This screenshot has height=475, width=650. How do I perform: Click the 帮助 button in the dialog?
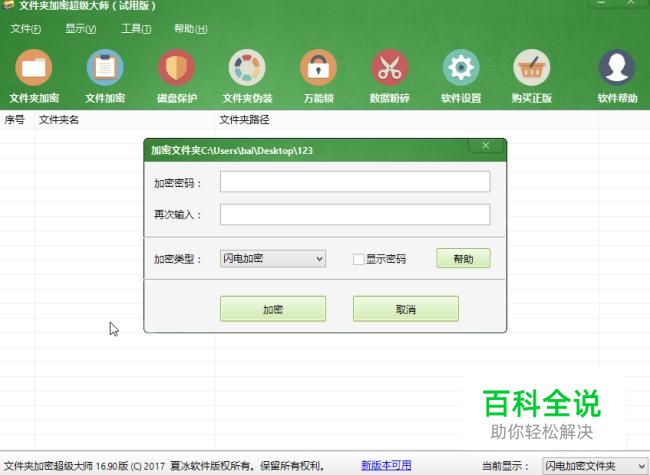463,259
